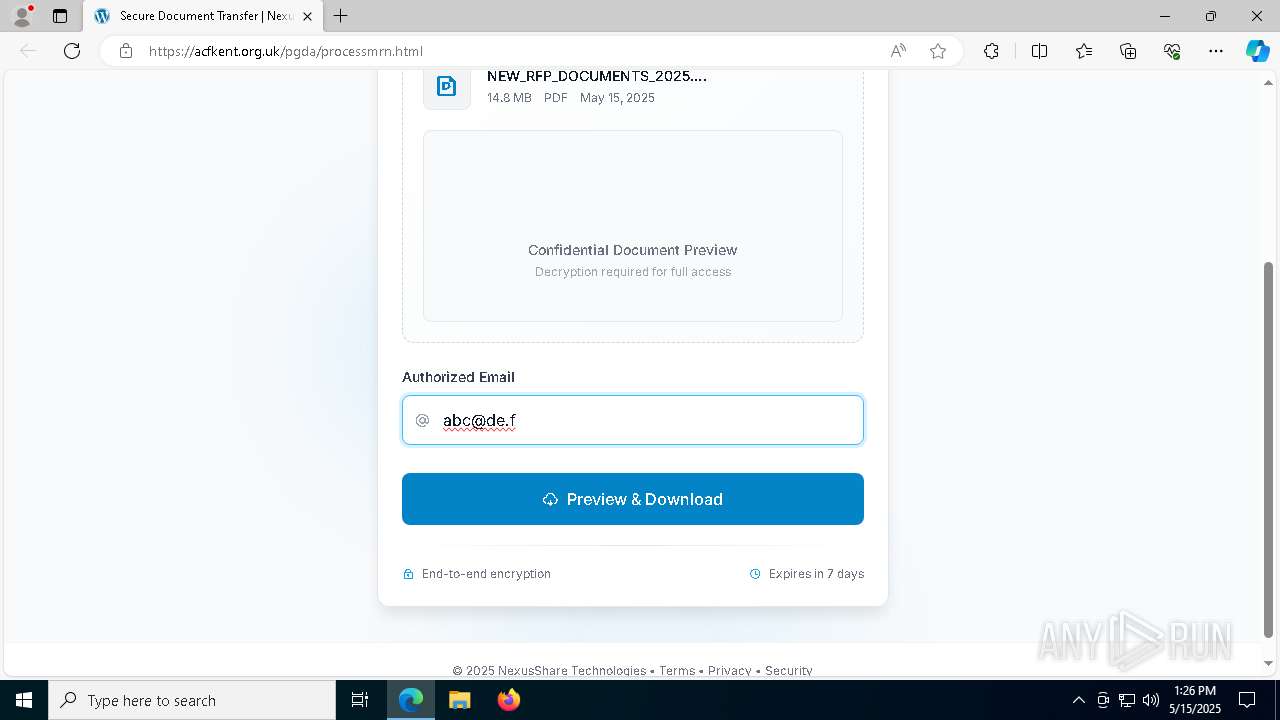Open Microsoft Edge from taskbar
Screen dimensions: 1280x720
click(411, 700)
